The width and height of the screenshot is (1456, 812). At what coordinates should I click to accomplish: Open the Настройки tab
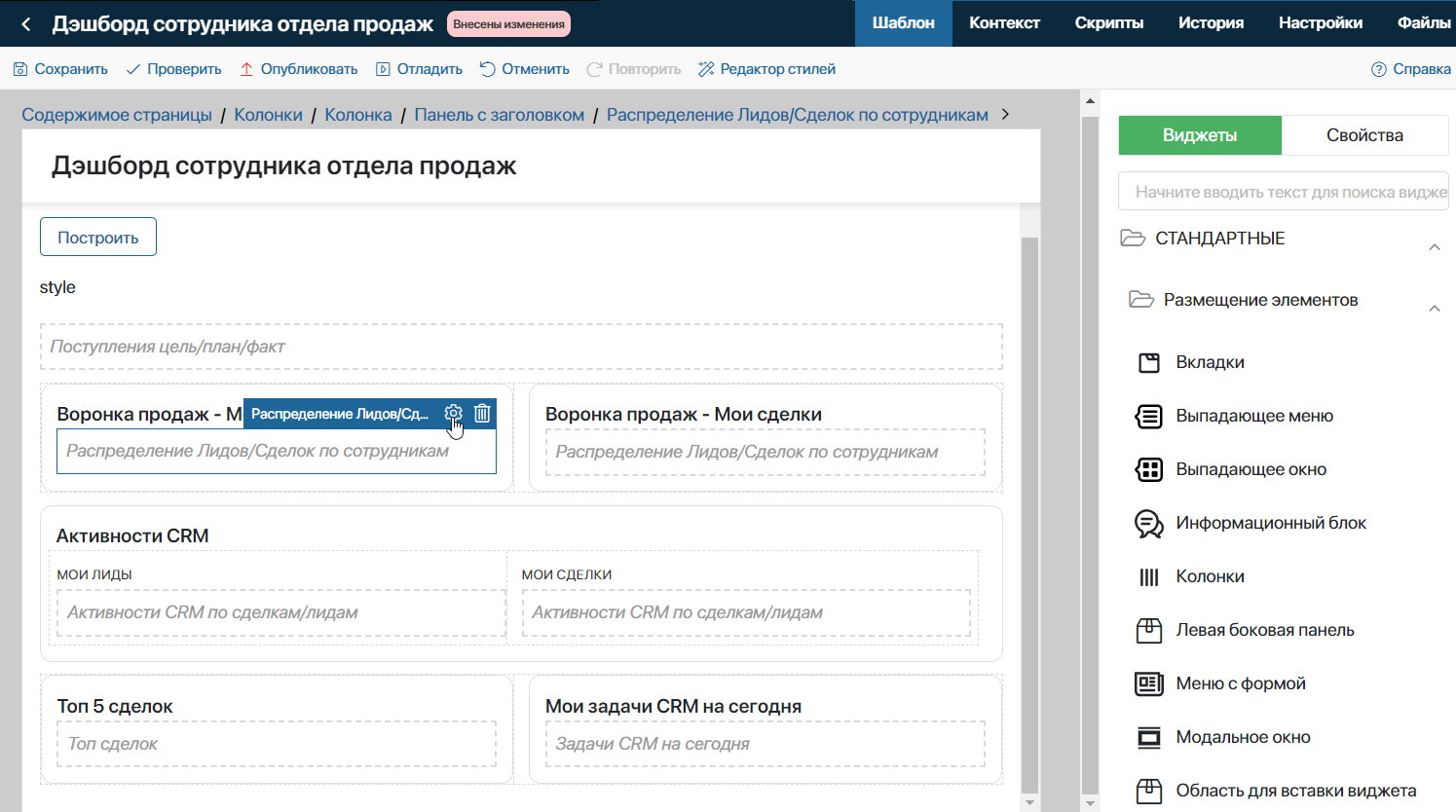coord(1321,23)
